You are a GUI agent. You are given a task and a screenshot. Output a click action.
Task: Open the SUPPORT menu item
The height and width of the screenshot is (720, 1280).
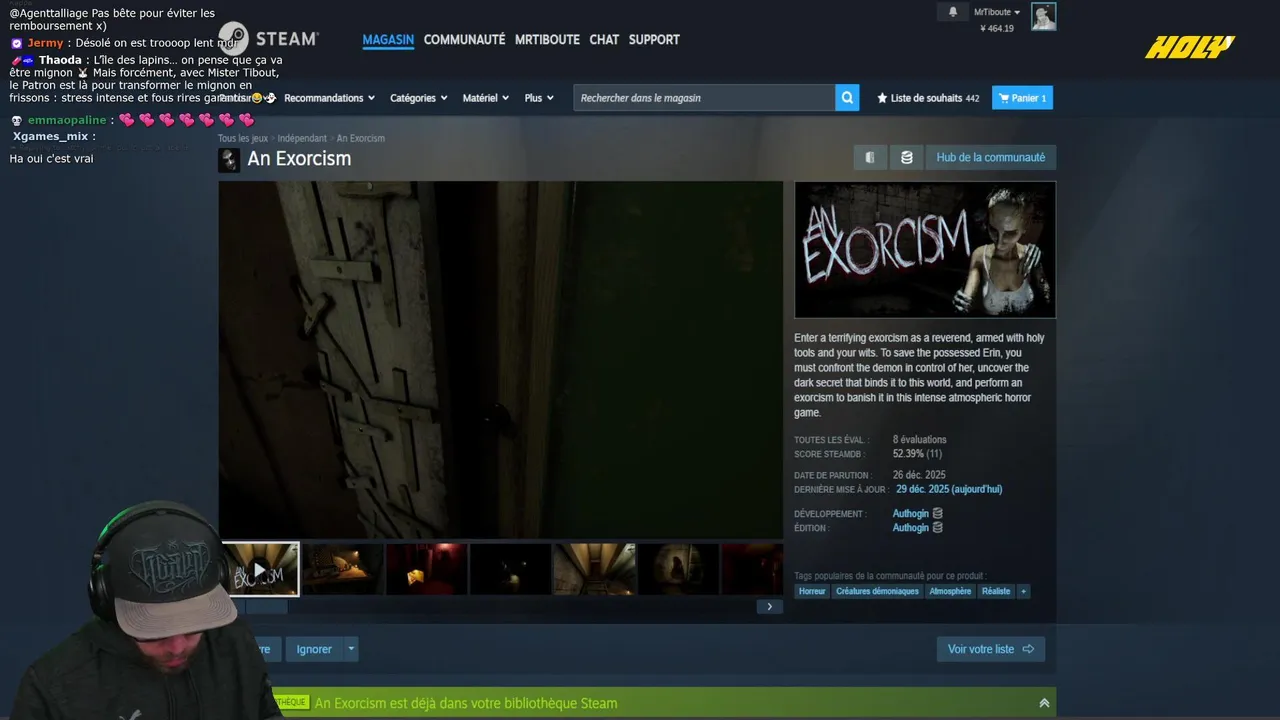click(654, 40)
